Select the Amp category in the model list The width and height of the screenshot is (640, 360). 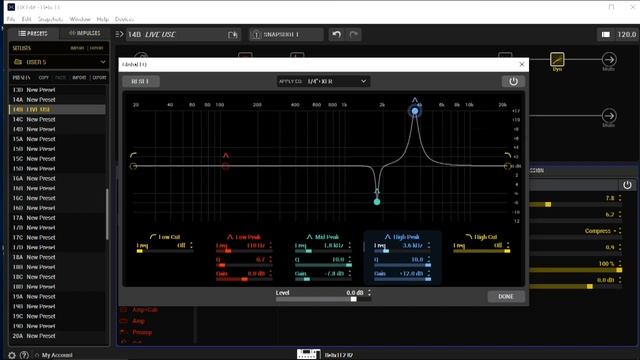[x=138, y=321]
